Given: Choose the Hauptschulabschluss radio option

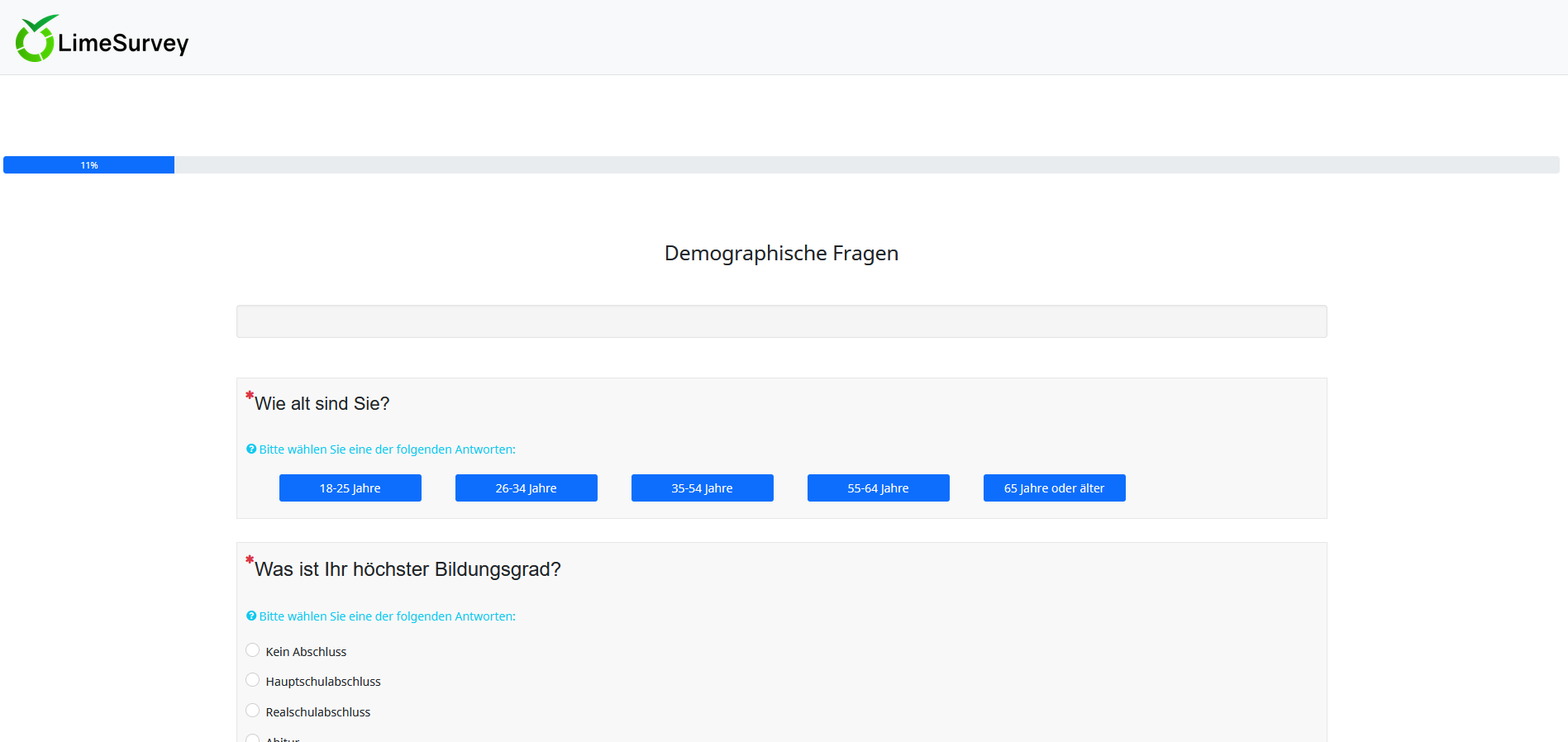Looking at the screenshot, I should click(x=253, y=680).
